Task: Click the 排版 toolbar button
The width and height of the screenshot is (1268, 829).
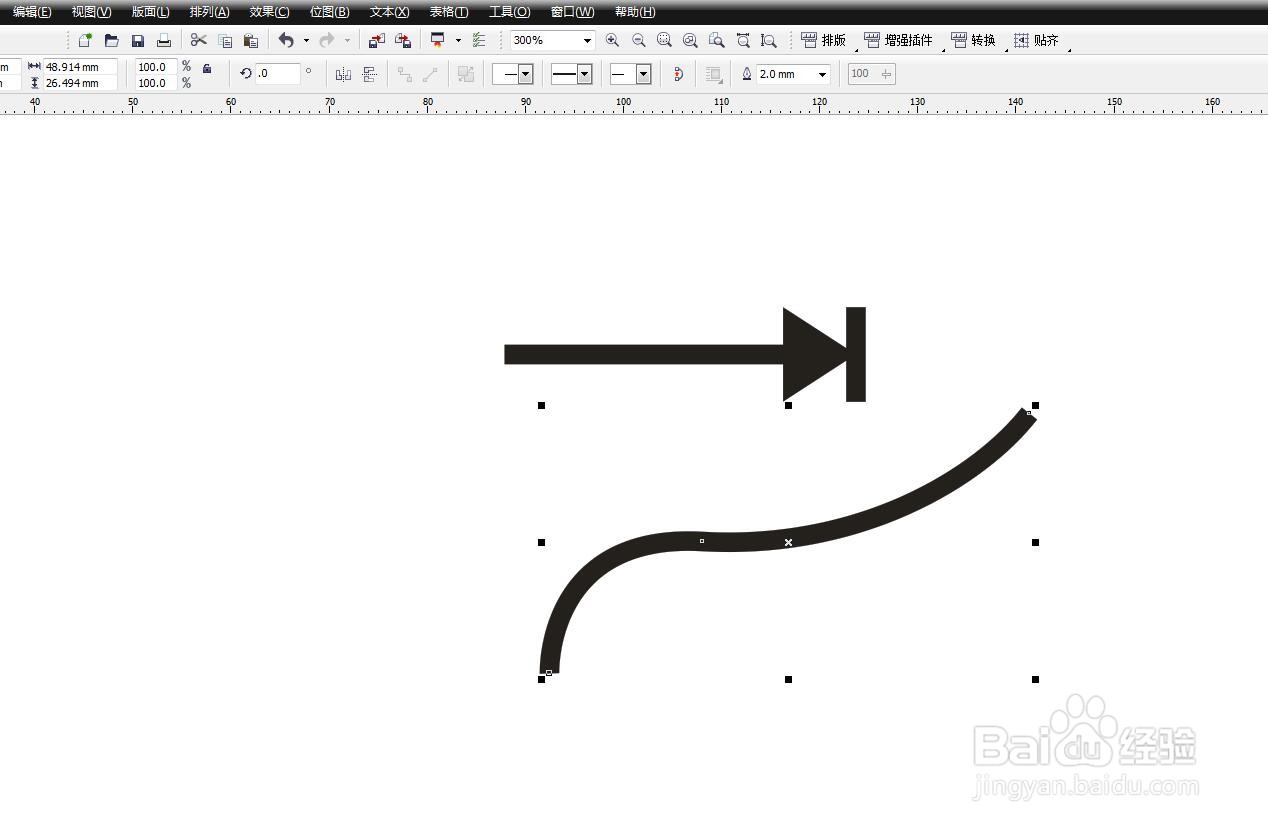Action: [823, 40]
